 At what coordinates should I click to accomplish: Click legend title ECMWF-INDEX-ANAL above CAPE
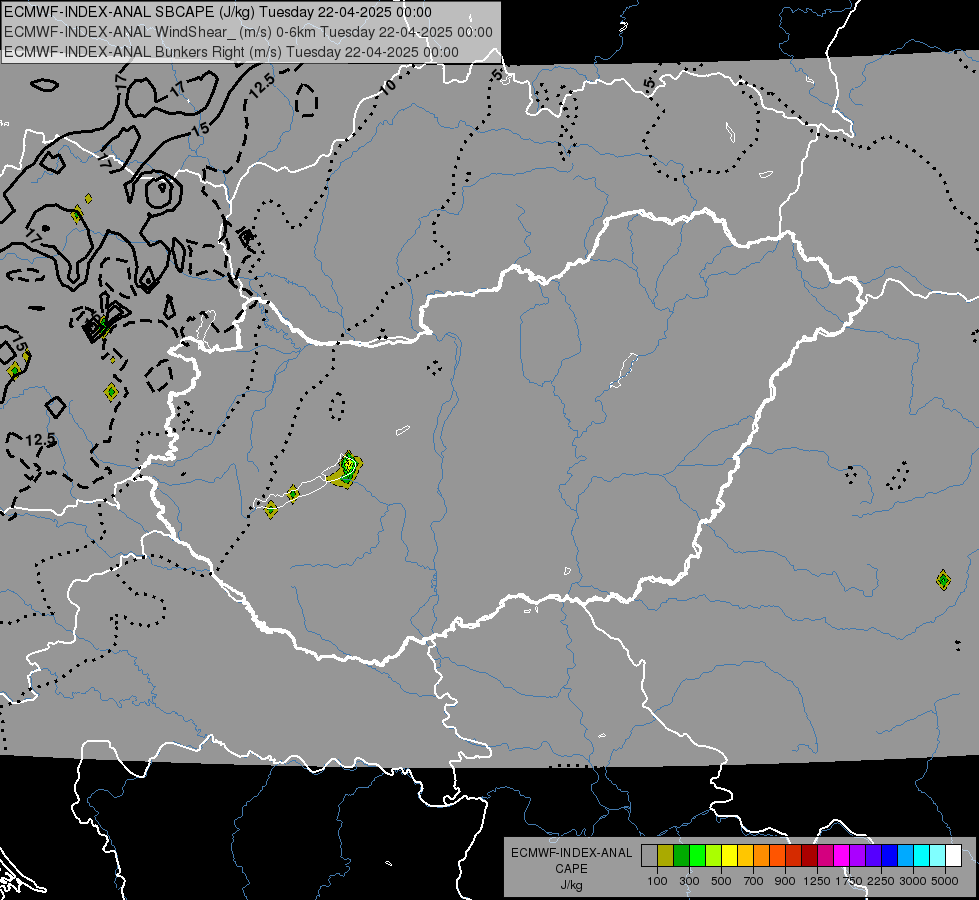[x=571, y=853]
